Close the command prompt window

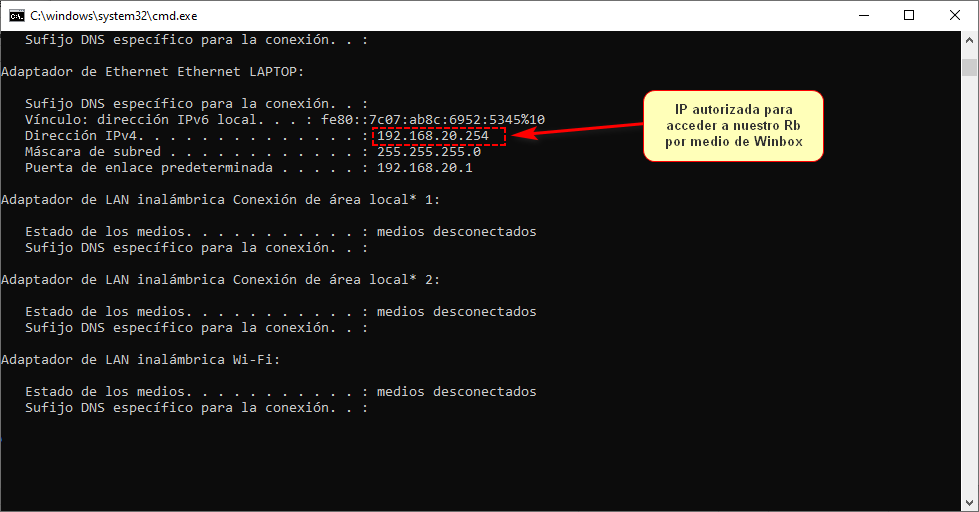point(954,15)
